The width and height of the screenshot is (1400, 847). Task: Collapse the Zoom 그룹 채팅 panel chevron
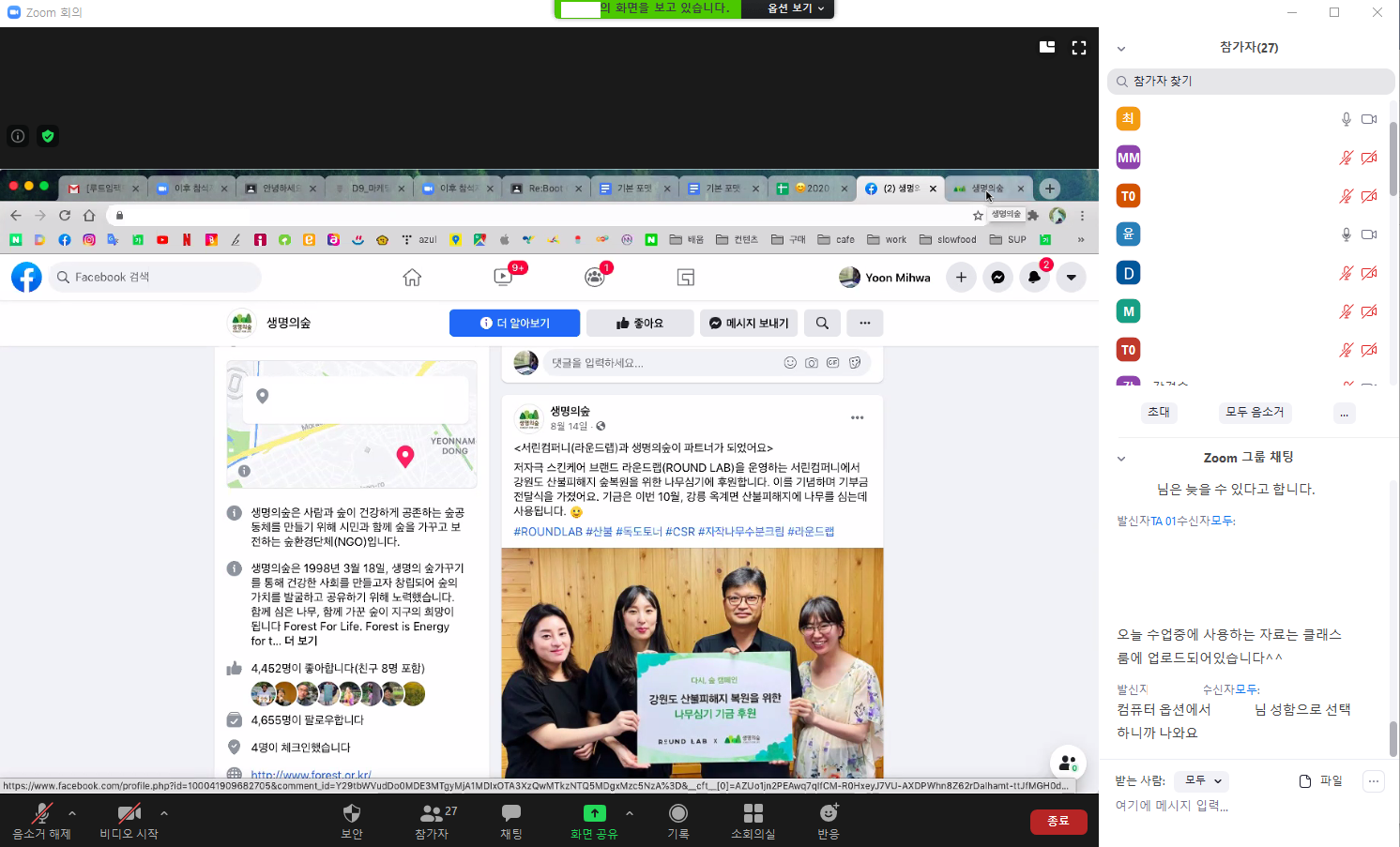[x=1121, y=459]
